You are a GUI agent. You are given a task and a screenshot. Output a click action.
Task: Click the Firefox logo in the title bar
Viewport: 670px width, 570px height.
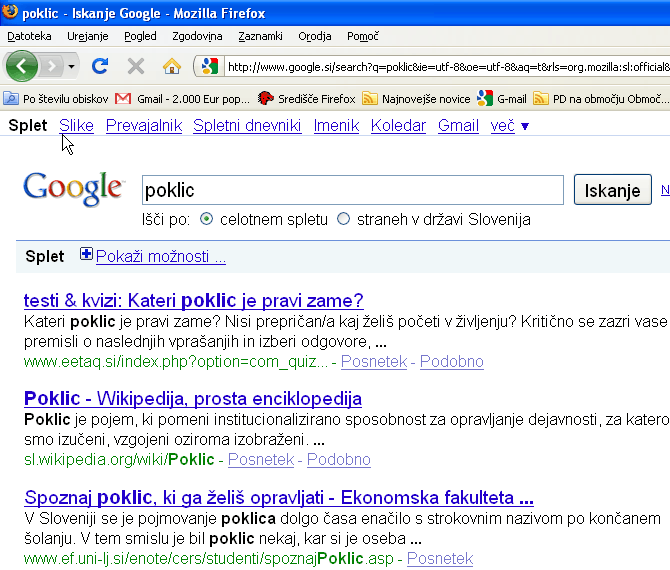coord(9,12)
